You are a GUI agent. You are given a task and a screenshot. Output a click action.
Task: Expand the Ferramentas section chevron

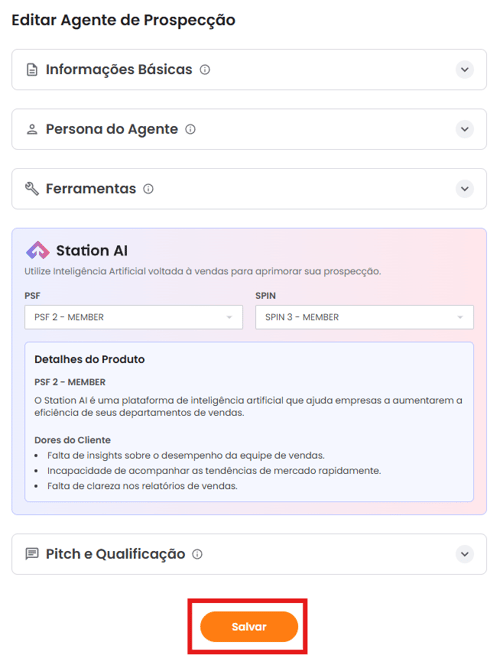464,189
